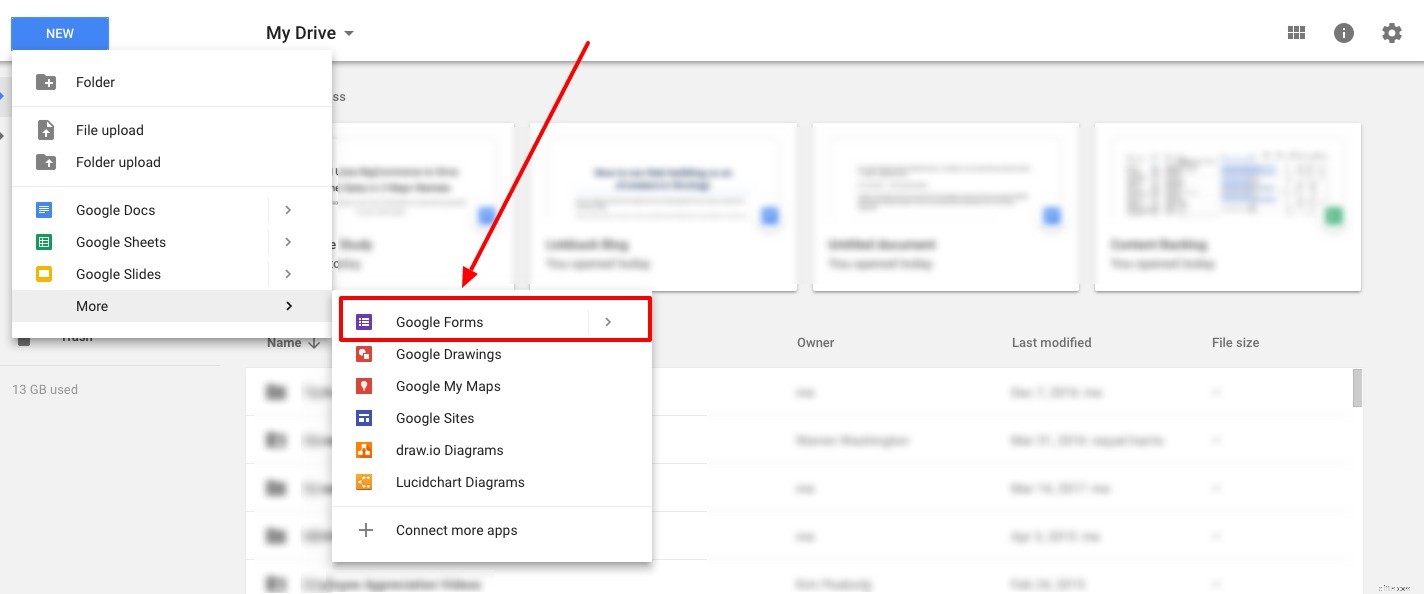Open Drive settings via the gear icon

tap(1392, 32)
